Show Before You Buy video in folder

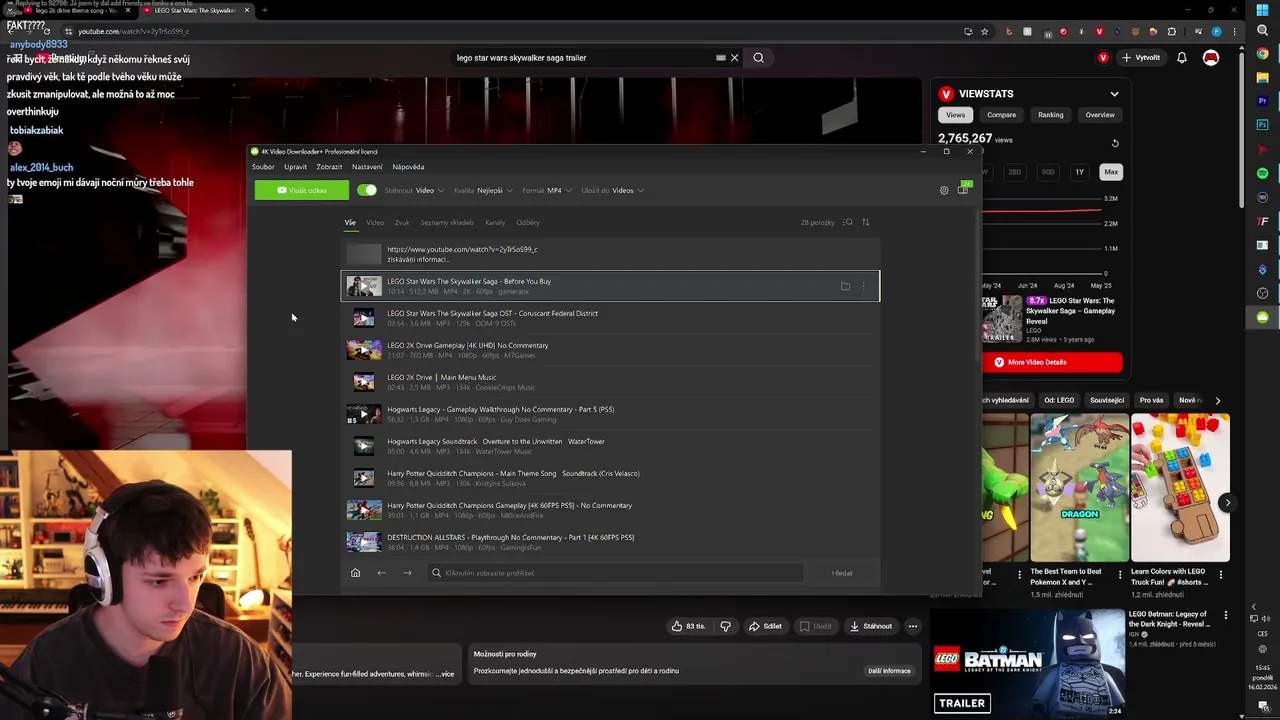[x=845, y=286]
